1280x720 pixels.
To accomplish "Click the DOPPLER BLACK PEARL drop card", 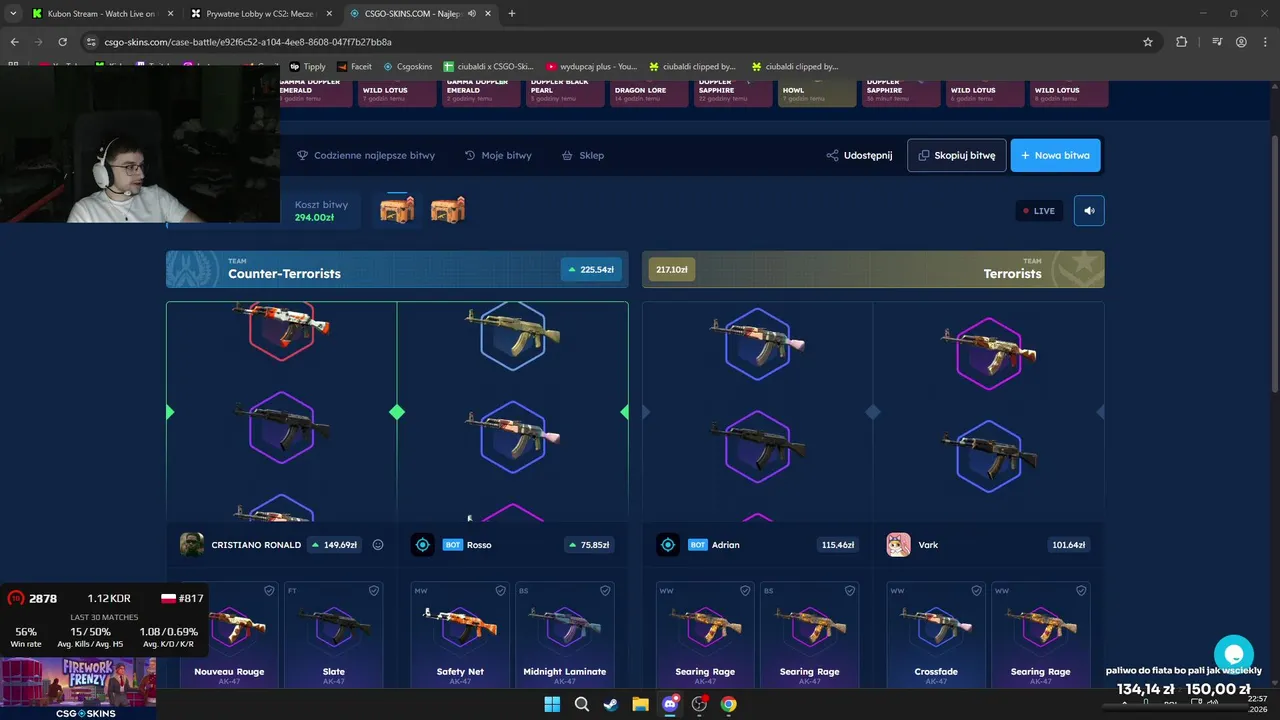I will (x=565, y=93).
